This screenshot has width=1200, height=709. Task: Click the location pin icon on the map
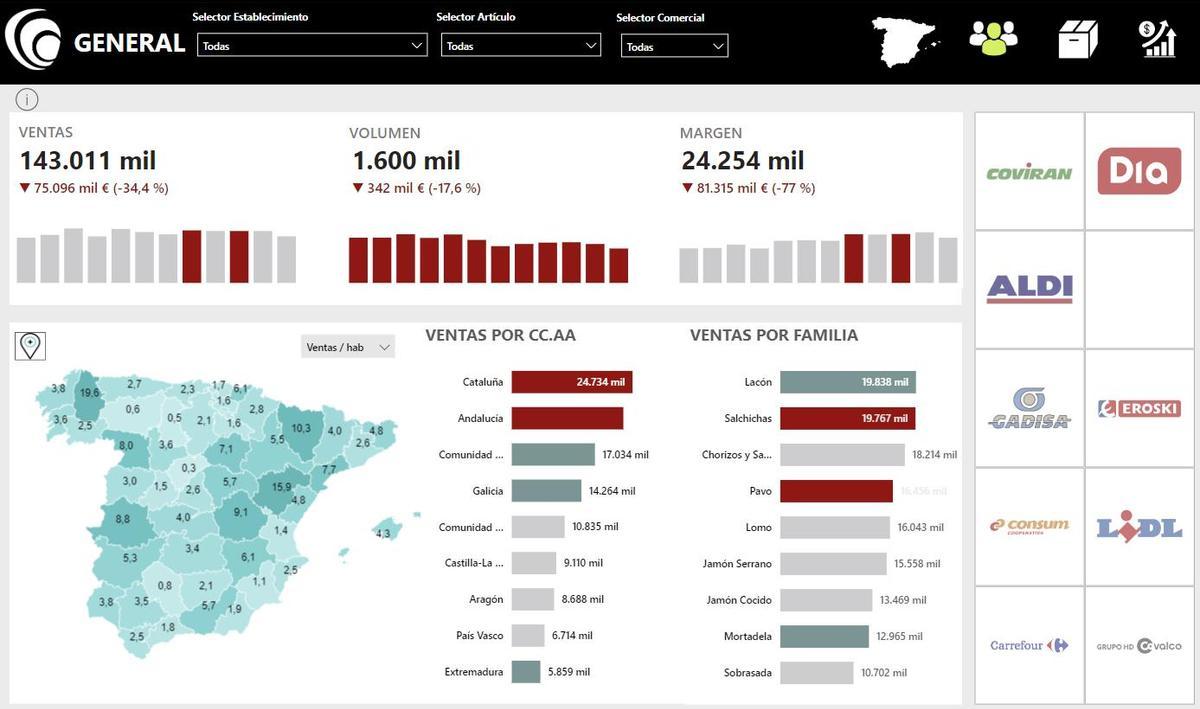[30, 346]
